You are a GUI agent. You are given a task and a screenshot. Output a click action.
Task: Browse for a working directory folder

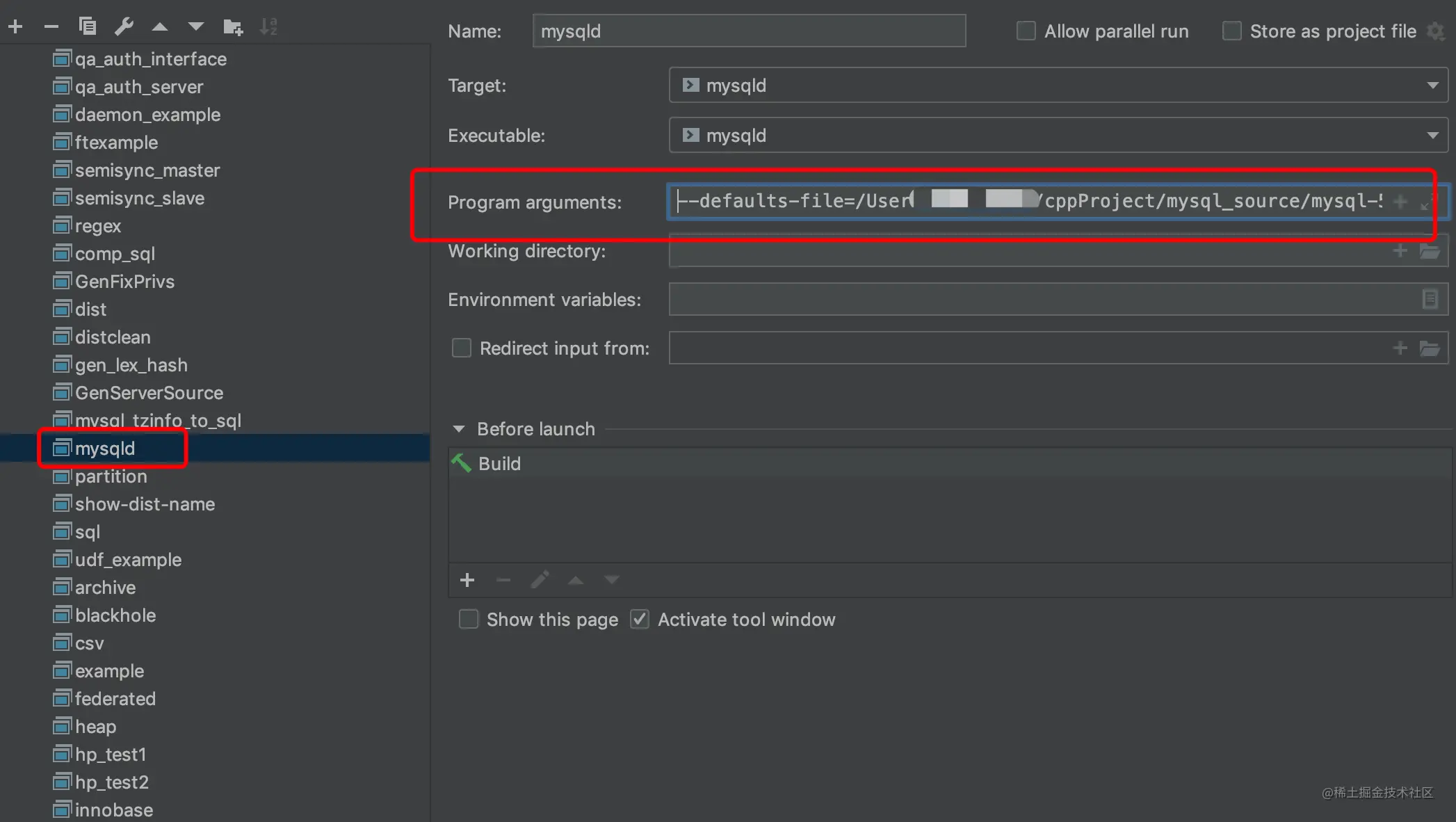(x=1430, y=251)
